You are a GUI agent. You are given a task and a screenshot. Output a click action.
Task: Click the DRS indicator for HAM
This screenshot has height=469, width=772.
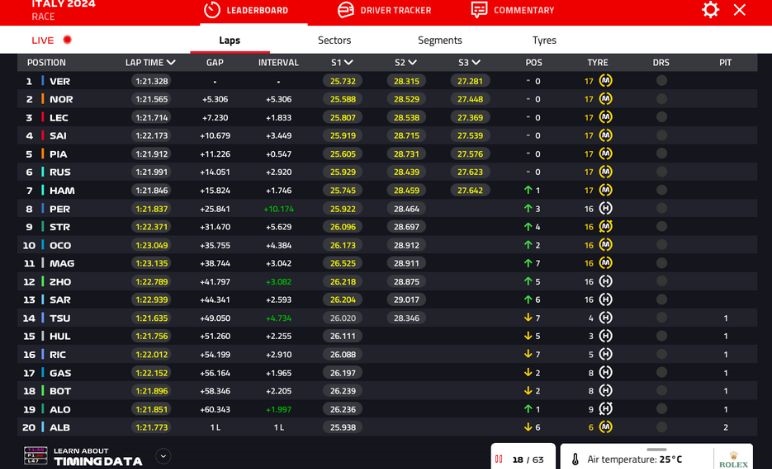point(661,190)
